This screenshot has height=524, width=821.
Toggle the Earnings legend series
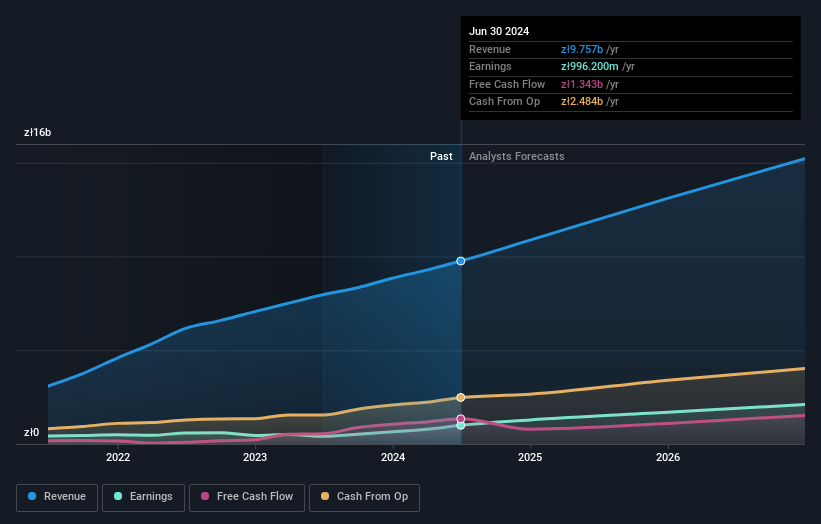(143, 497)
